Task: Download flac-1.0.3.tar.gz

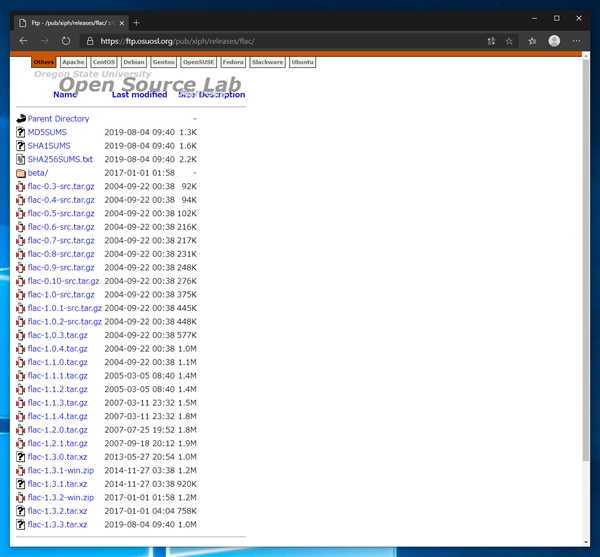Action: (57, 335)
